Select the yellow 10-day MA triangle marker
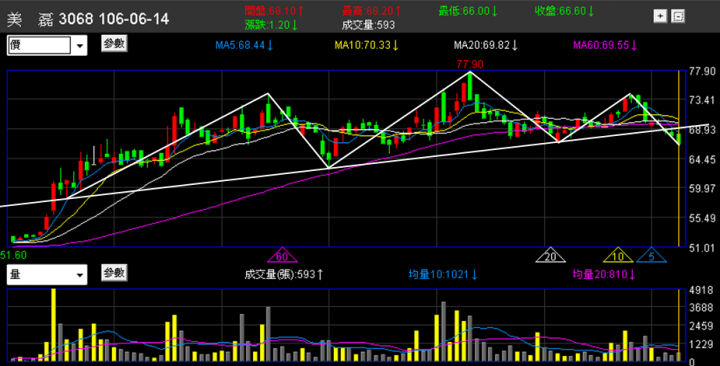The image size is (720, 366). click(618, 256)
